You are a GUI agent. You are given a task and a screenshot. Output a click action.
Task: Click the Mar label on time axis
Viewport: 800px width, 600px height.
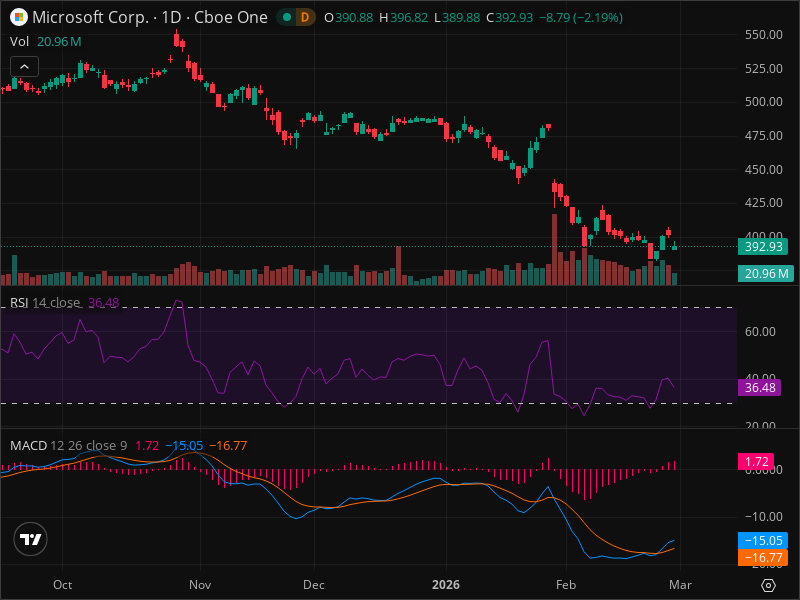680,585
